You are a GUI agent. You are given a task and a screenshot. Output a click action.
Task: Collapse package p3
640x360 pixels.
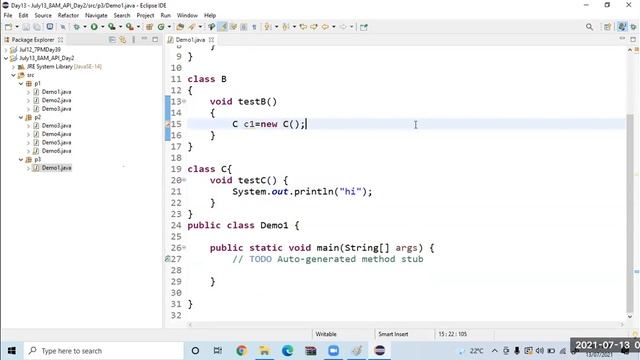[21, 160]
